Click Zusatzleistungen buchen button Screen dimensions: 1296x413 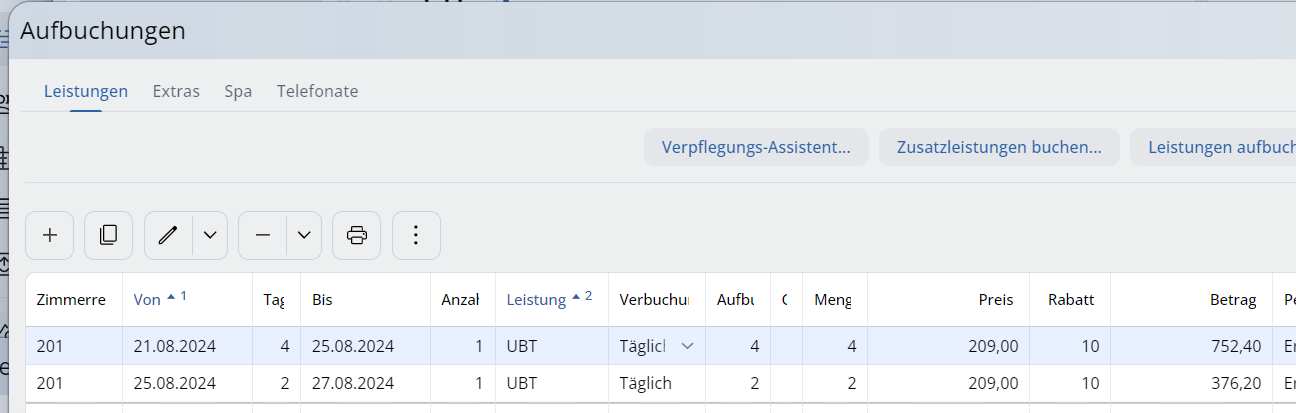[999, 148]
